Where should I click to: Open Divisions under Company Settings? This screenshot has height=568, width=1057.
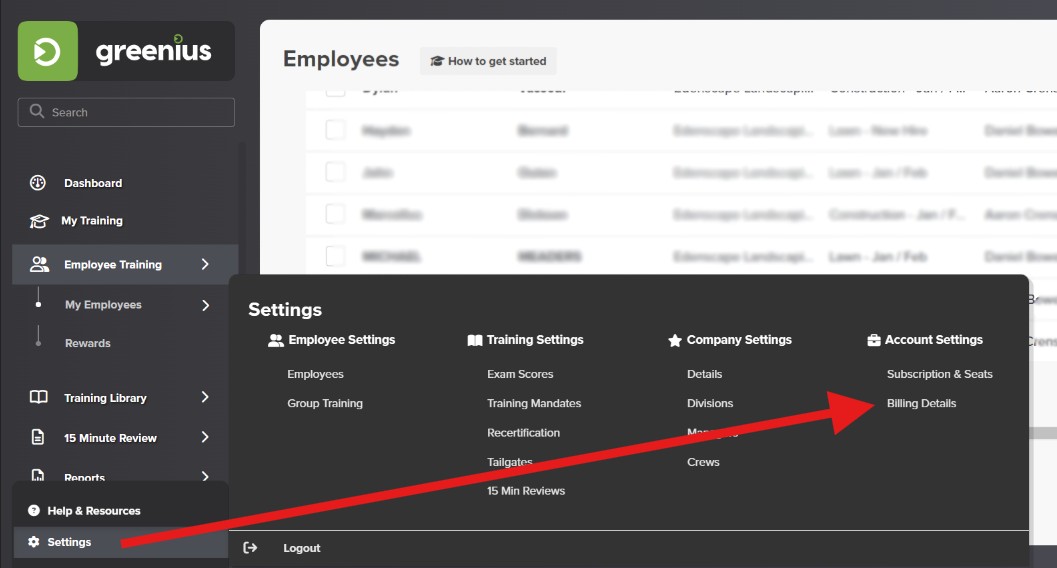click(710, 403)
